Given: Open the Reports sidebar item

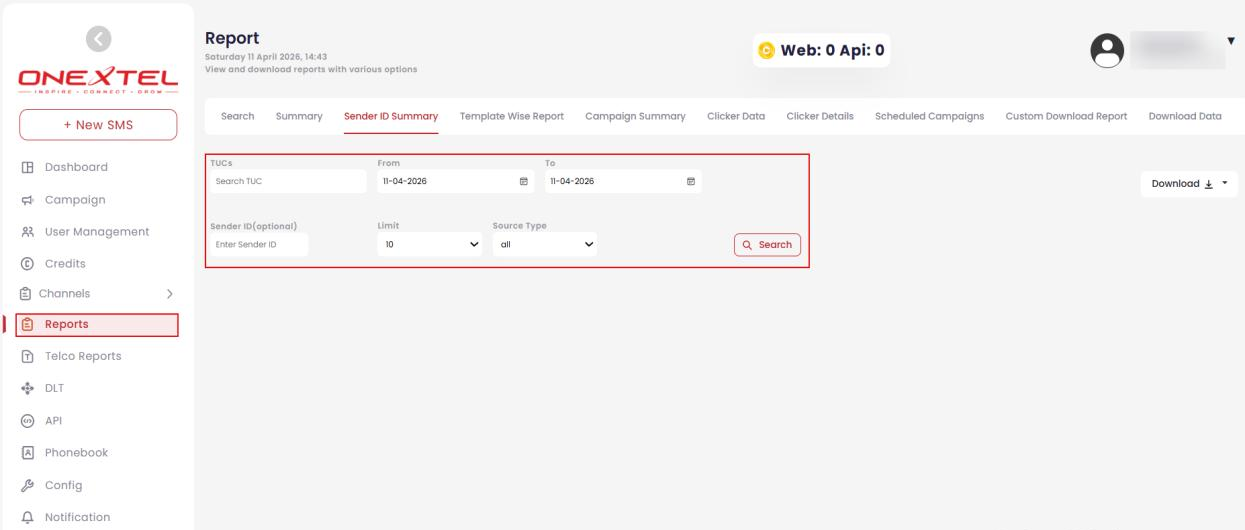Looking at the screenshot, I should [x=99, y=324].
